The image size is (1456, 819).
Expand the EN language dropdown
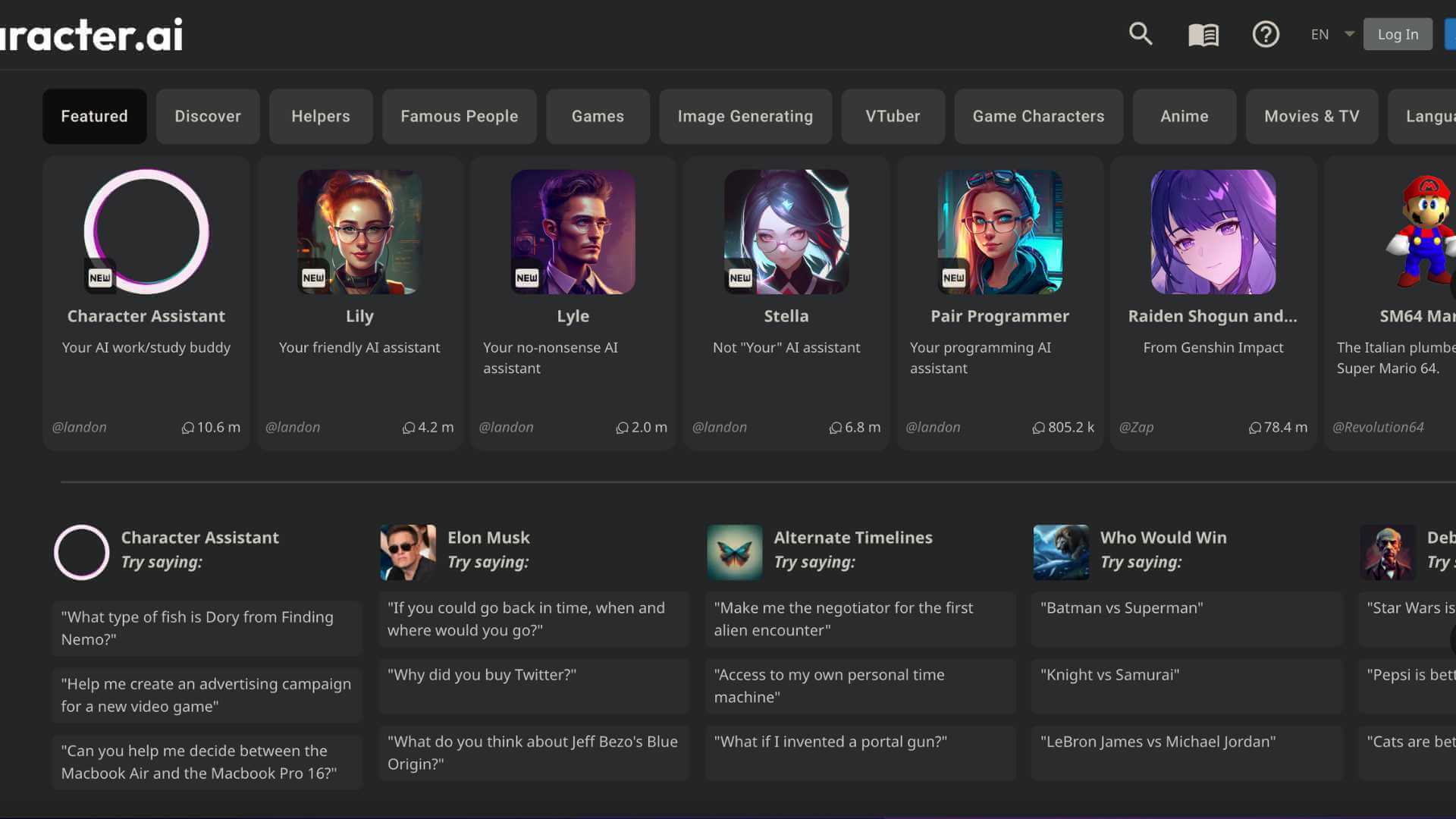(x=1332, y=34)
